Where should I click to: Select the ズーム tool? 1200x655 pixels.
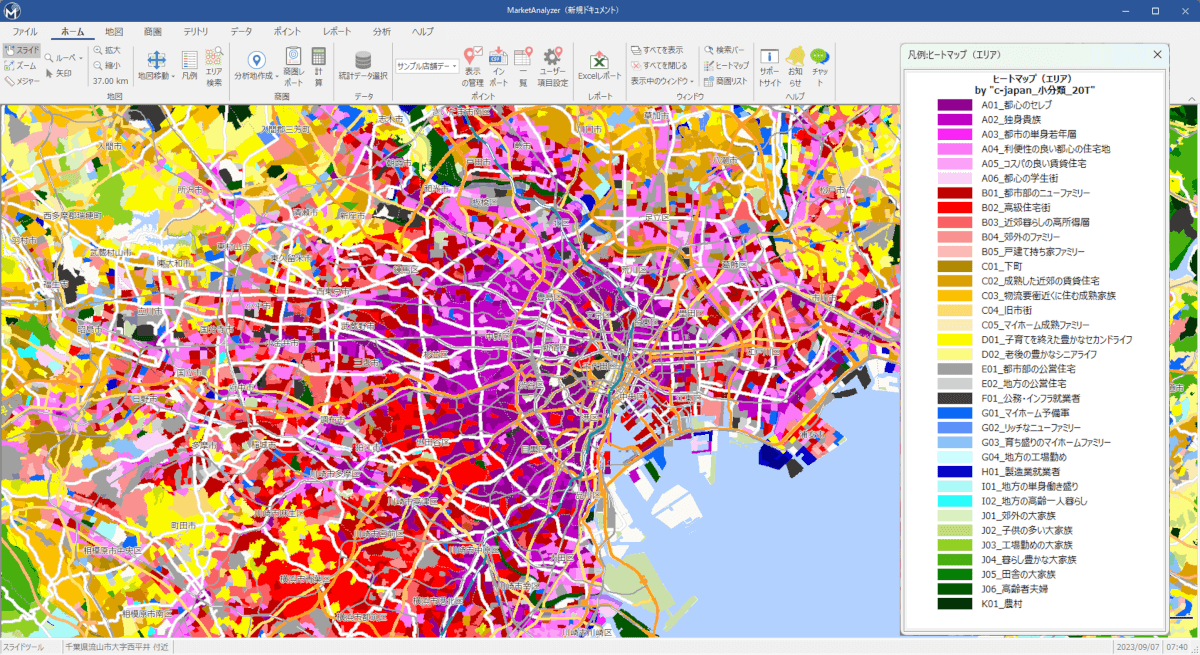coord(22,65)
